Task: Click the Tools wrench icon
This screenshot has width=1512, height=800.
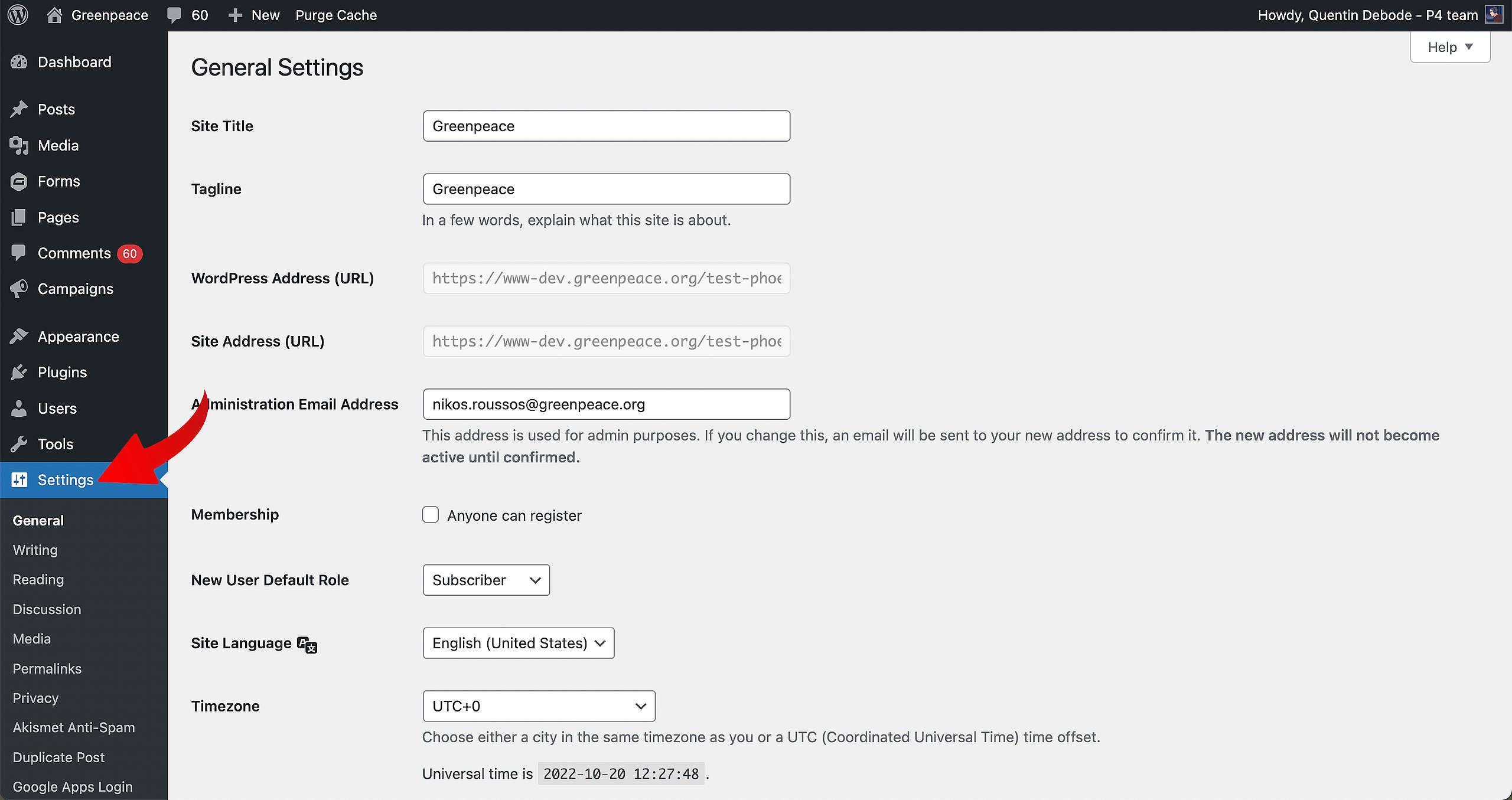Action: [19, 445]
